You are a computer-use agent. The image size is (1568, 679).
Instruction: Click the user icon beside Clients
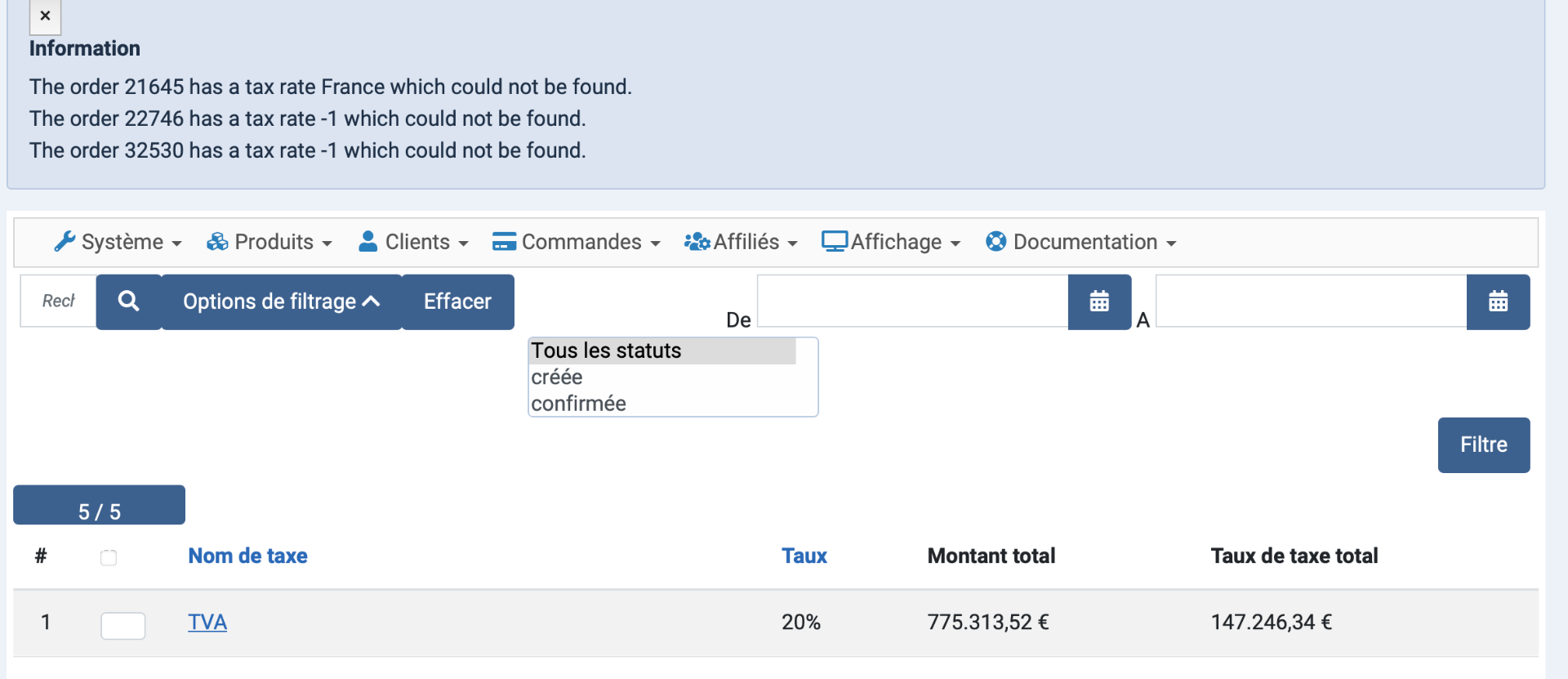368,242
